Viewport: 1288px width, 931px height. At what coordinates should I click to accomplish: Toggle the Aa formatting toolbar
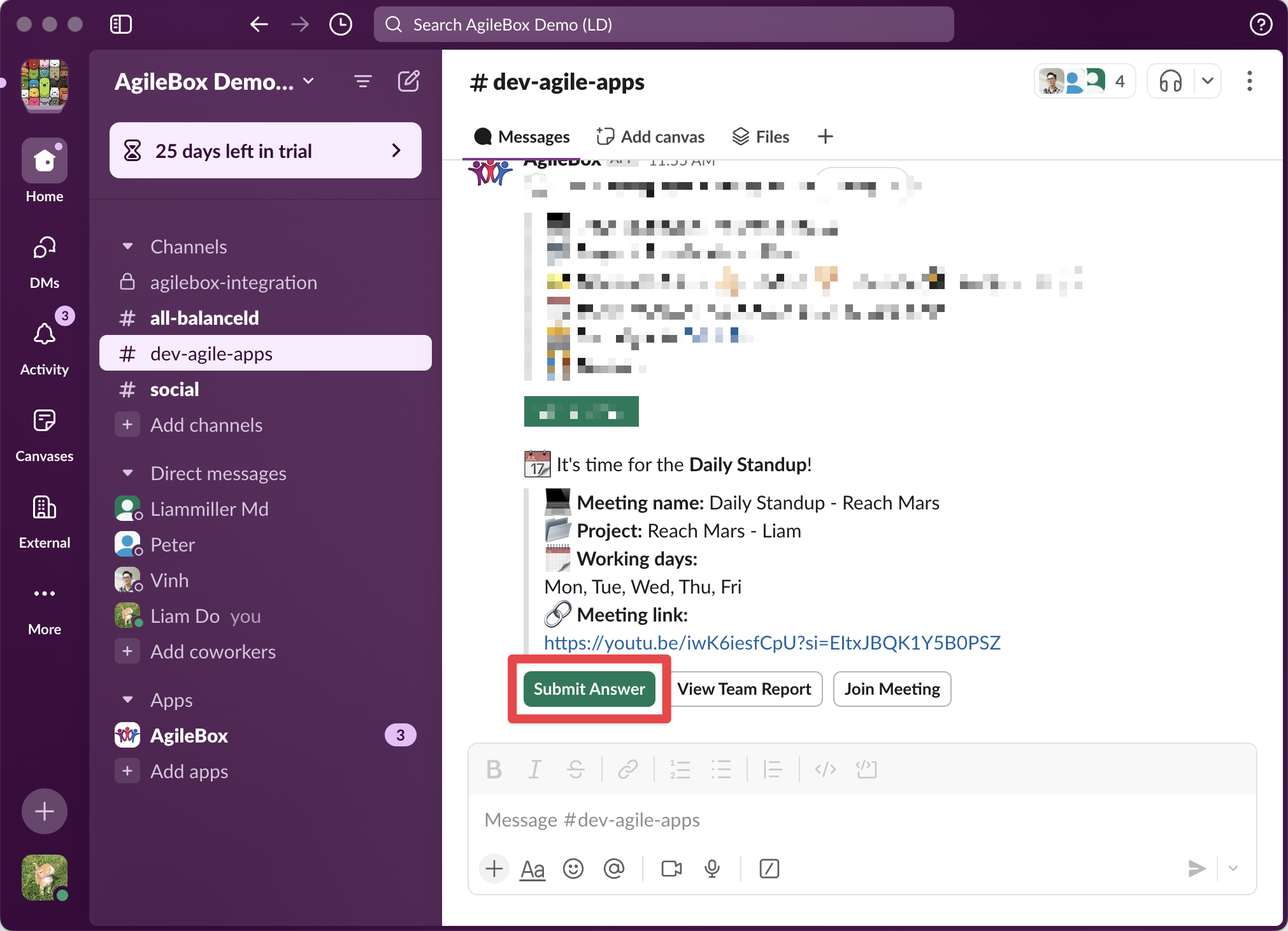[533, 869]
